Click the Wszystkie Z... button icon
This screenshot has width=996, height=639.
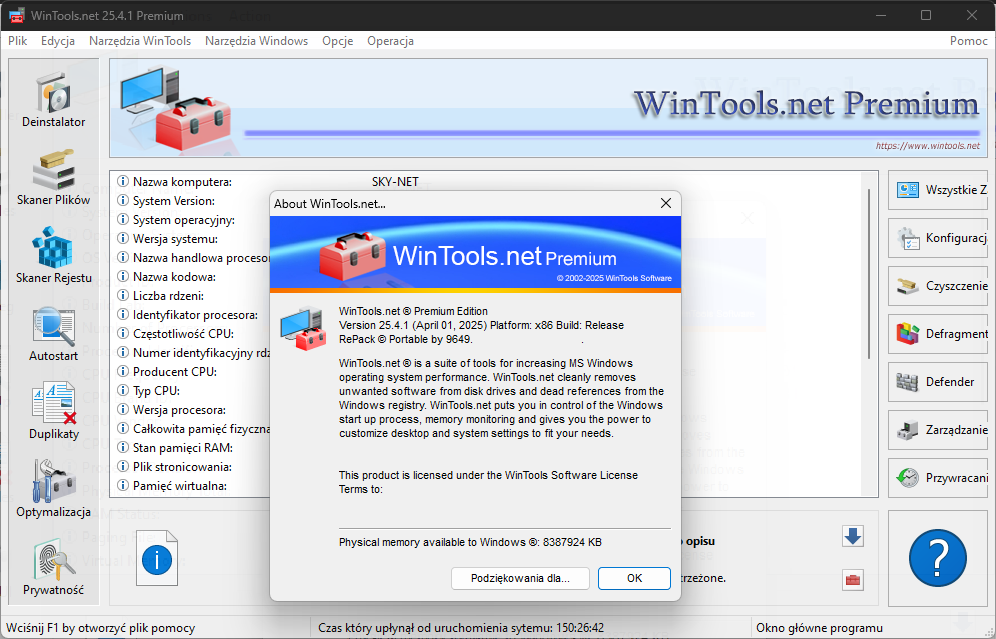pos(908,189)
